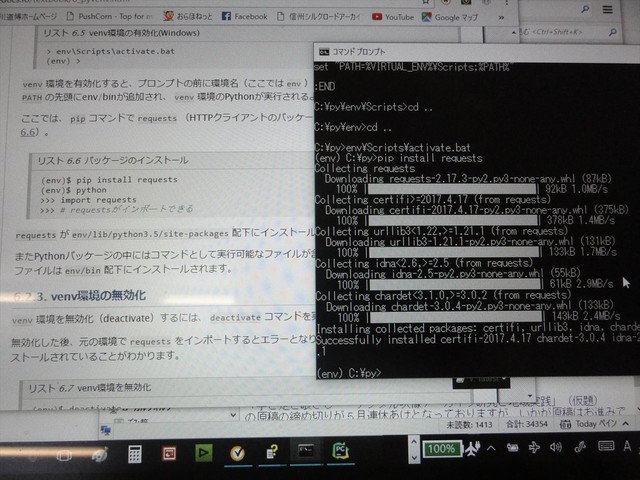Open Task View button on taskbar
The height and width of the screenshot is (480, 640).
(64, 455)
